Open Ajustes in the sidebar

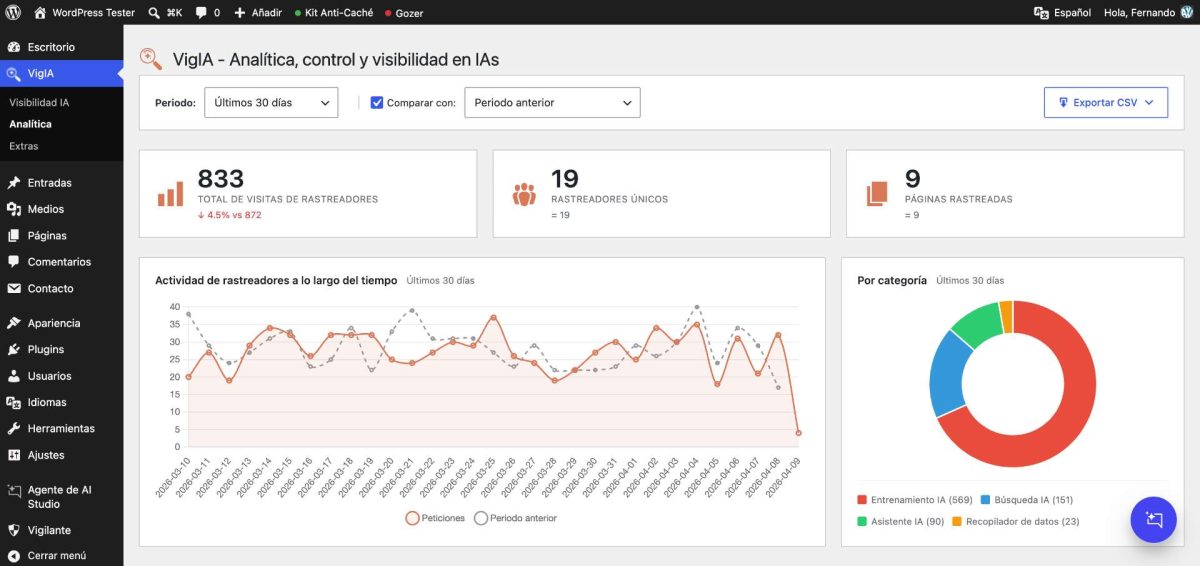[x=61, y=455]
